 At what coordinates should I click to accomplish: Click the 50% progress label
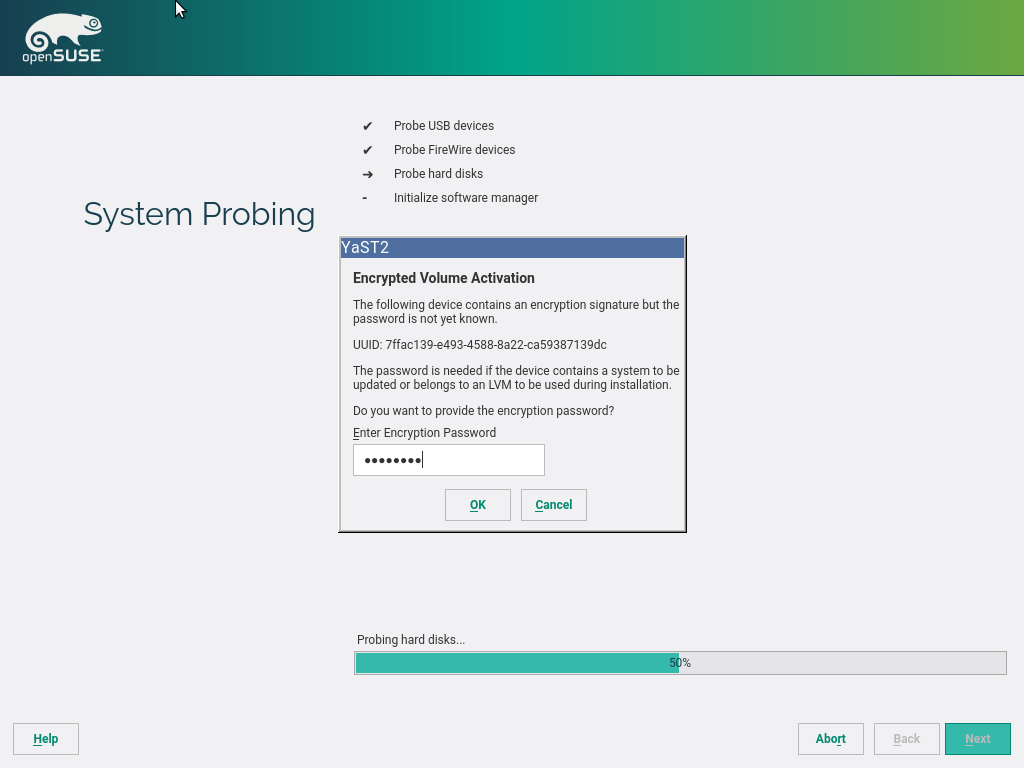click(x=680, y=663)
